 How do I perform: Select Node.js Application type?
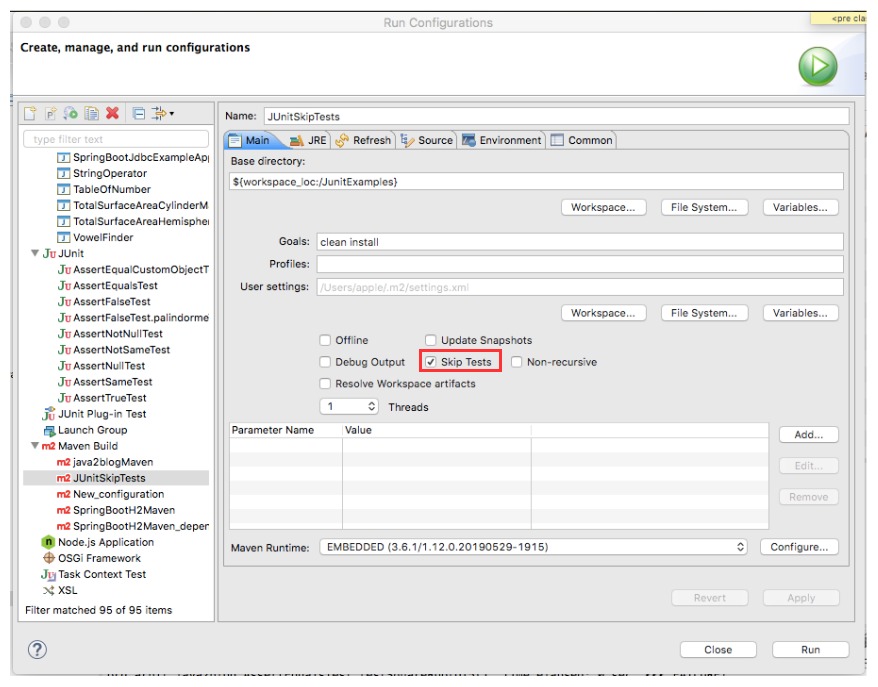pyautogui.click(x=97, y=542)
